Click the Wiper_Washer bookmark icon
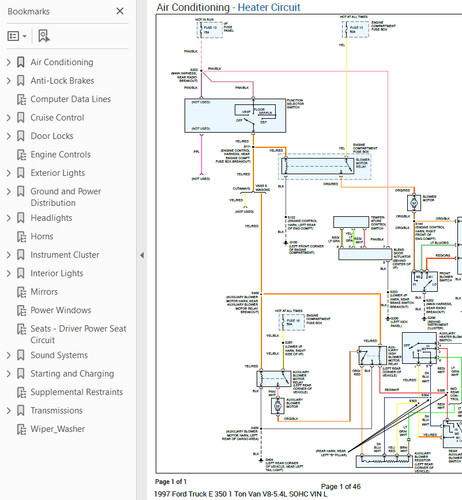The width and height of the screenshot is (462, 500). tap(21, 429)
